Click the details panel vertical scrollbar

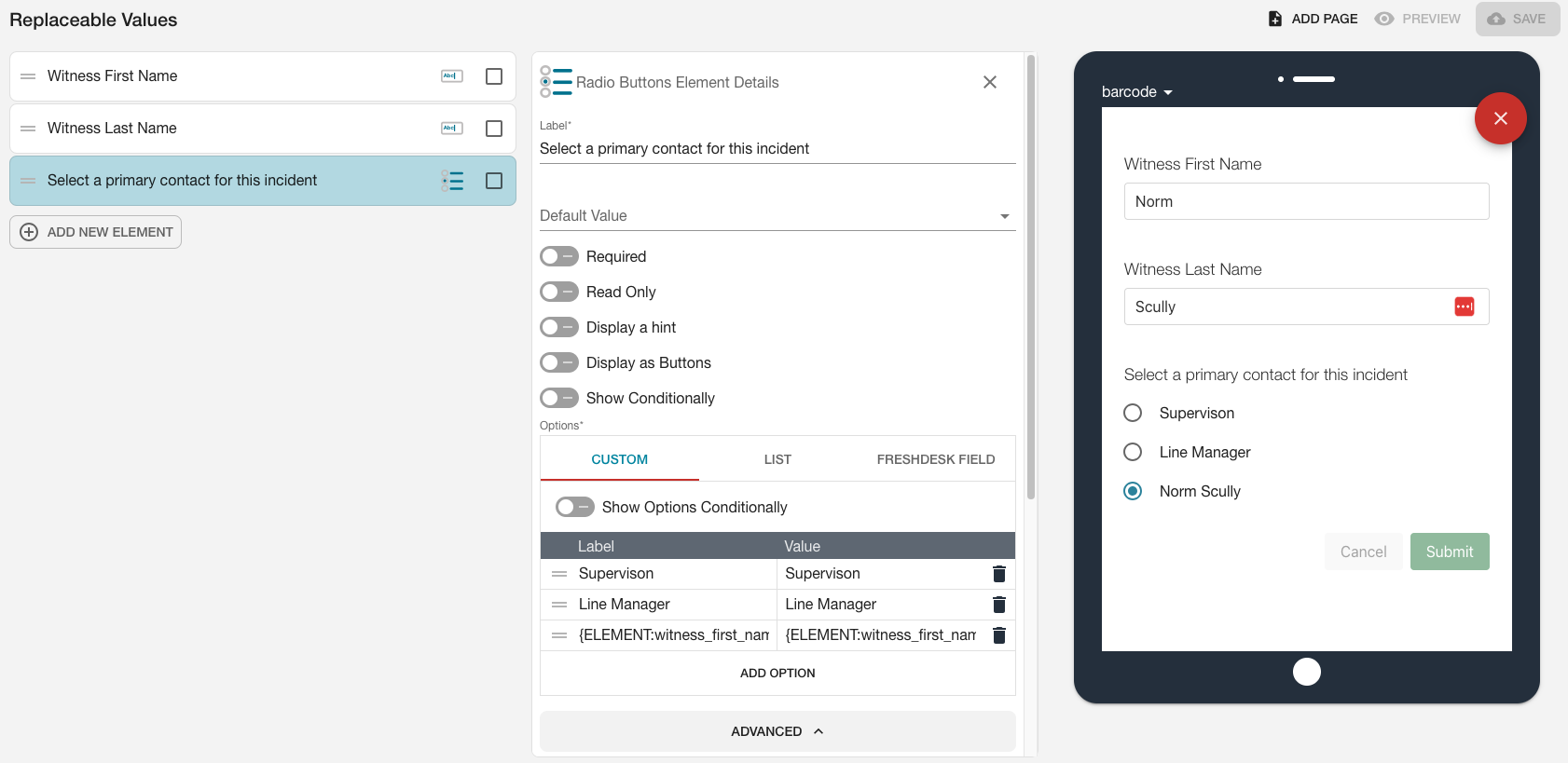coord(1031,277)
